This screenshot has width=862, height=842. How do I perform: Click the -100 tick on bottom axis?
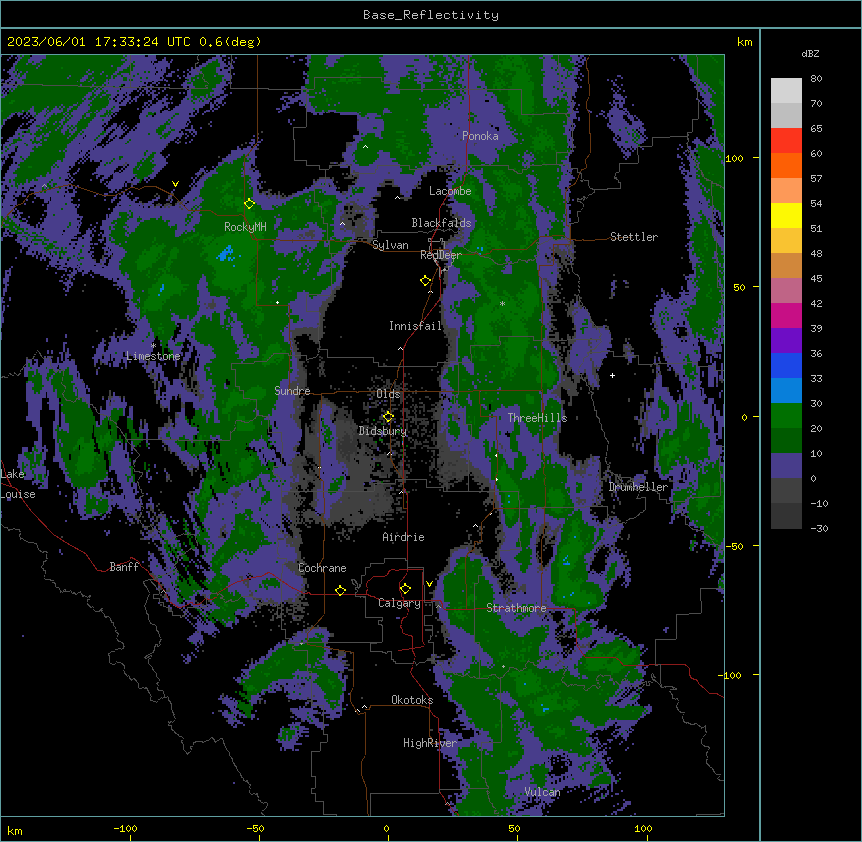(x=125, y=829)
